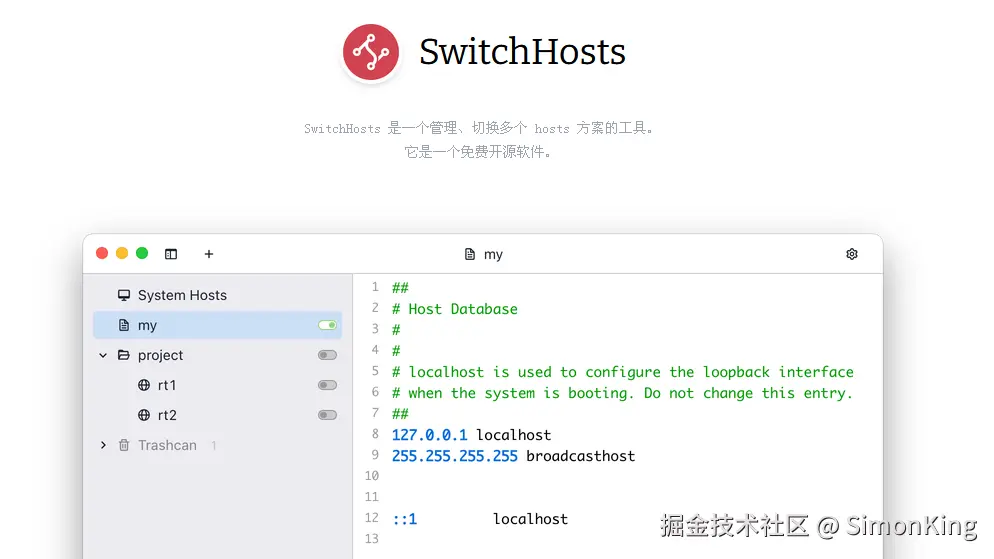Enable the rt2 hosts switch
This screenshot has height=559, width=994.
(x=327, y=415)
